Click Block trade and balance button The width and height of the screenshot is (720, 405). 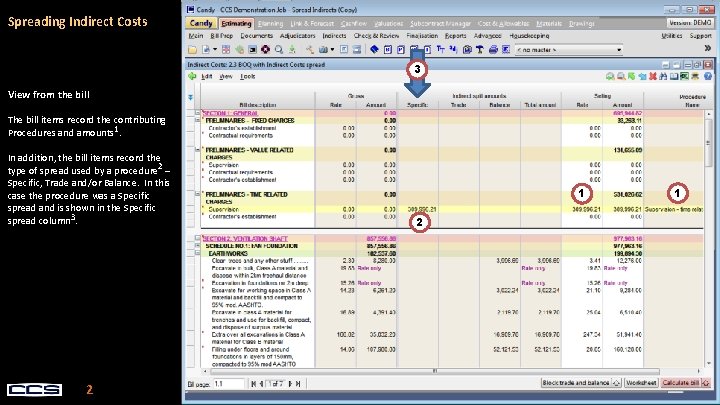[581, 382]
